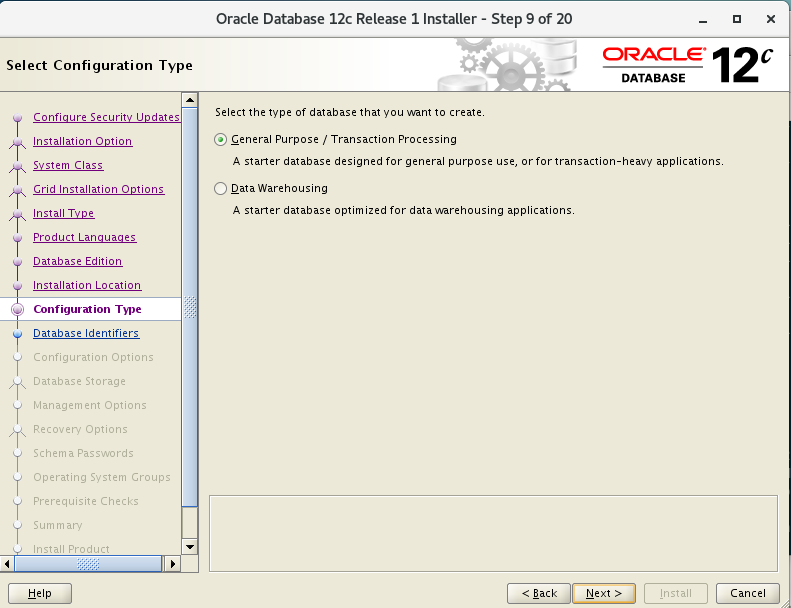Open the Configure Security Updates step
The image size is (791, 608).
click(x=106, y=117)
